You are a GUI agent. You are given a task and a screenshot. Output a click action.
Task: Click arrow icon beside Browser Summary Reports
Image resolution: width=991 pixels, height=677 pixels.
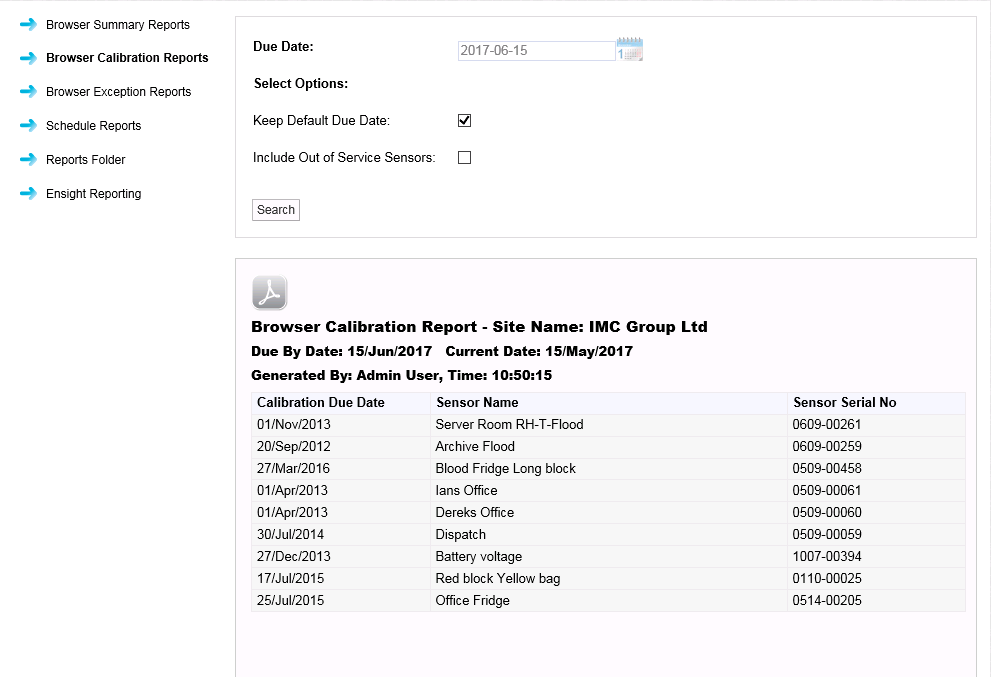pos(28,24)
